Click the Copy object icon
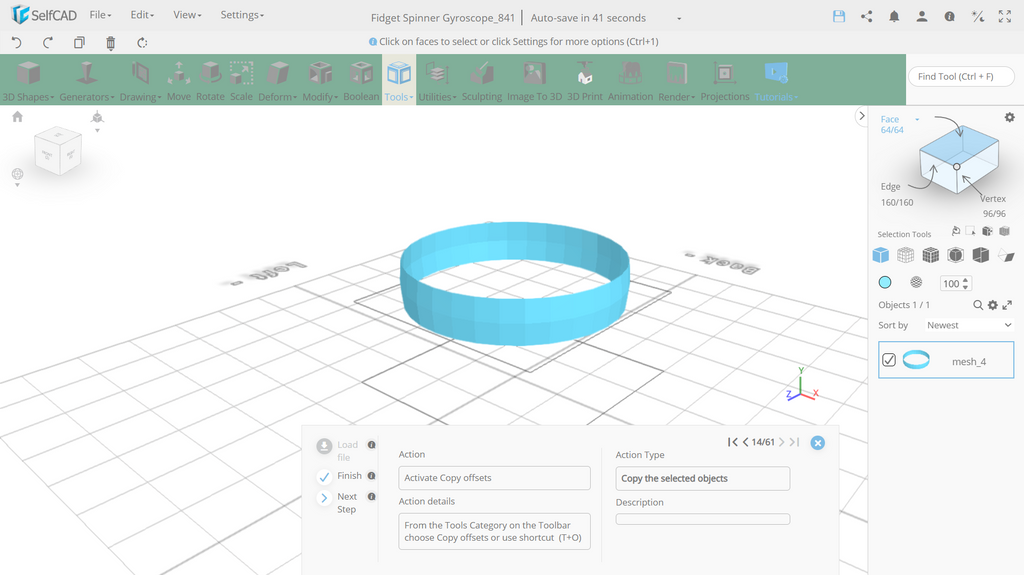This screenshot has height=575, width=1024. click(x=79, y=42)
